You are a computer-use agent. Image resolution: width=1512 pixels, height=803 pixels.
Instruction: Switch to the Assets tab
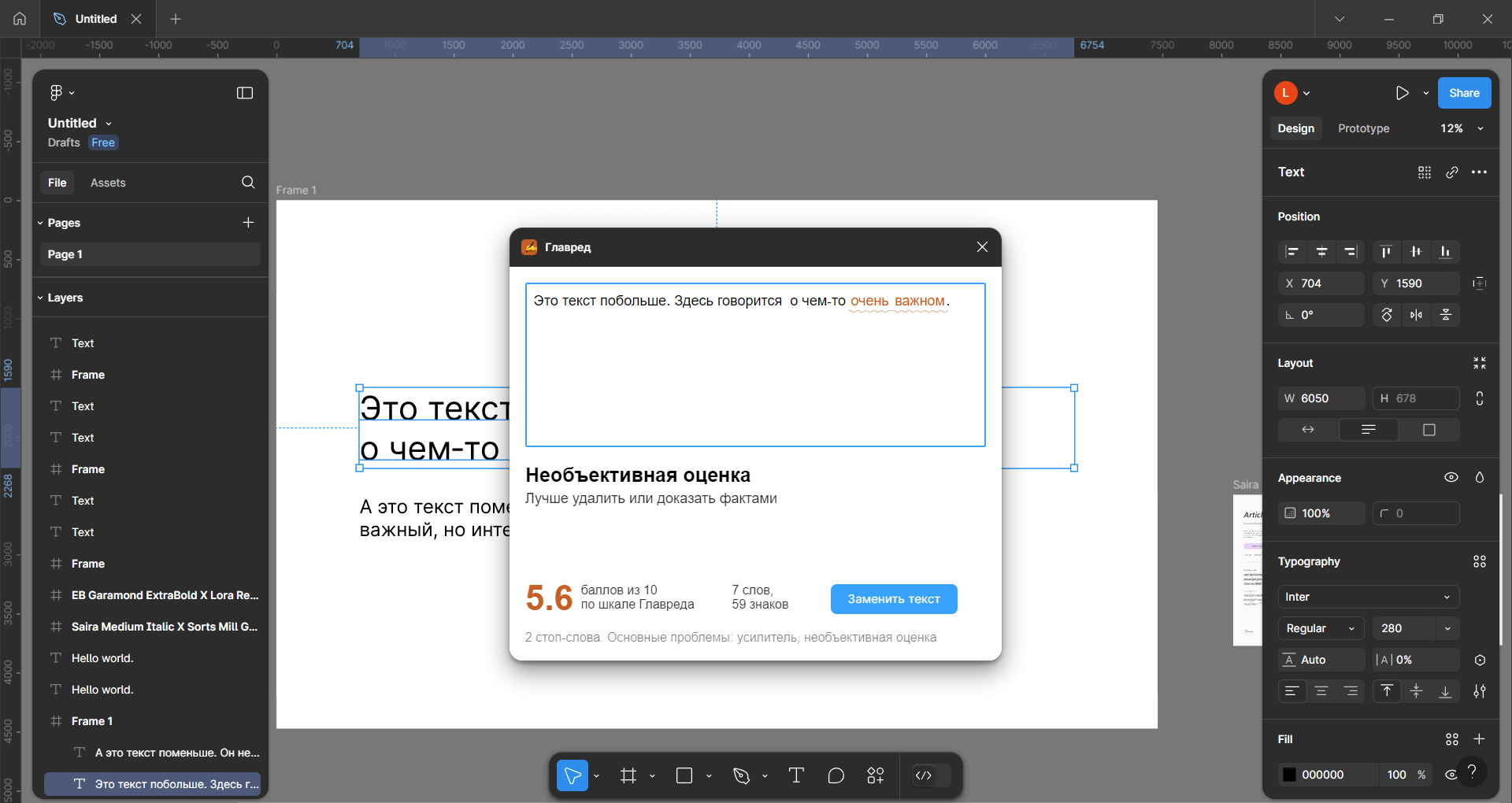pyautogui.click(x=108, y=183)
